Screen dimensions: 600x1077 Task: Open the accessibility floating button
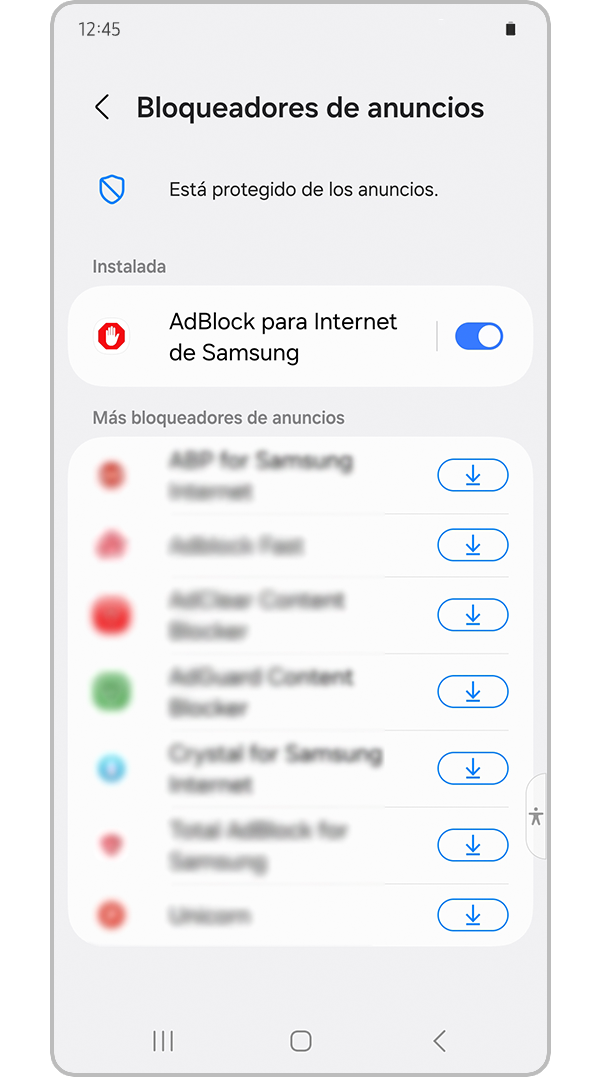(x=536, y=816)
